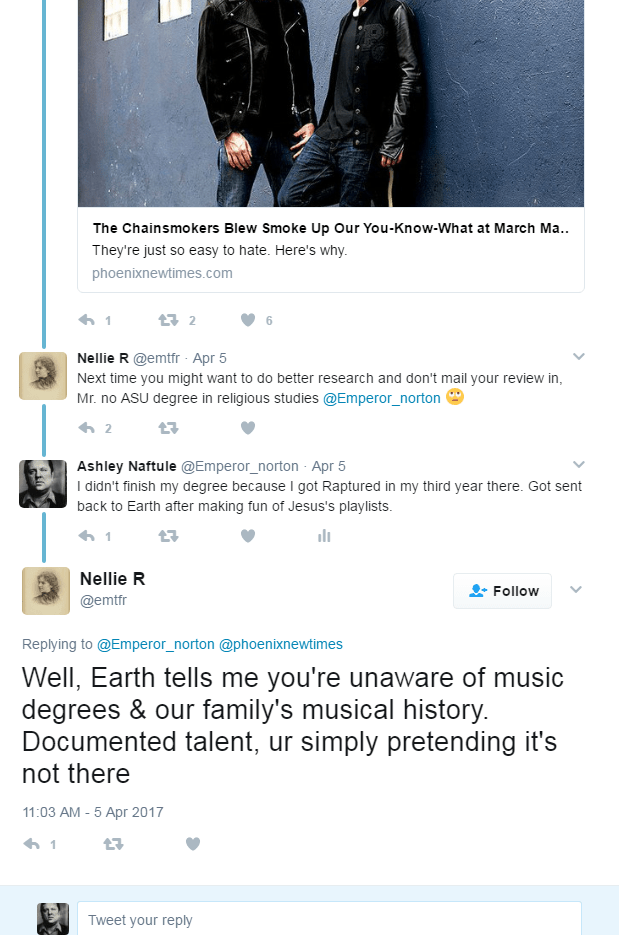Screen dimensions: 619x935
Task: Reply to Nellie R's 'better research' tweet
Action: point(87,428)
